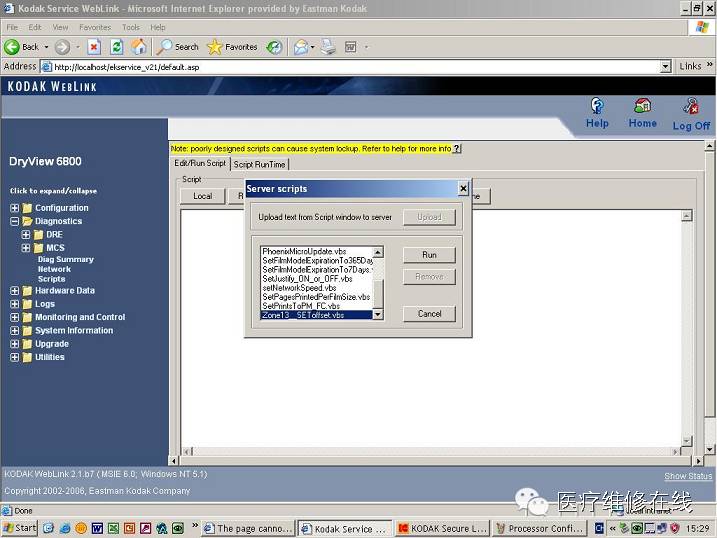
Task: Open the Configuration folder icon
Action: click(x=27, y=208)
